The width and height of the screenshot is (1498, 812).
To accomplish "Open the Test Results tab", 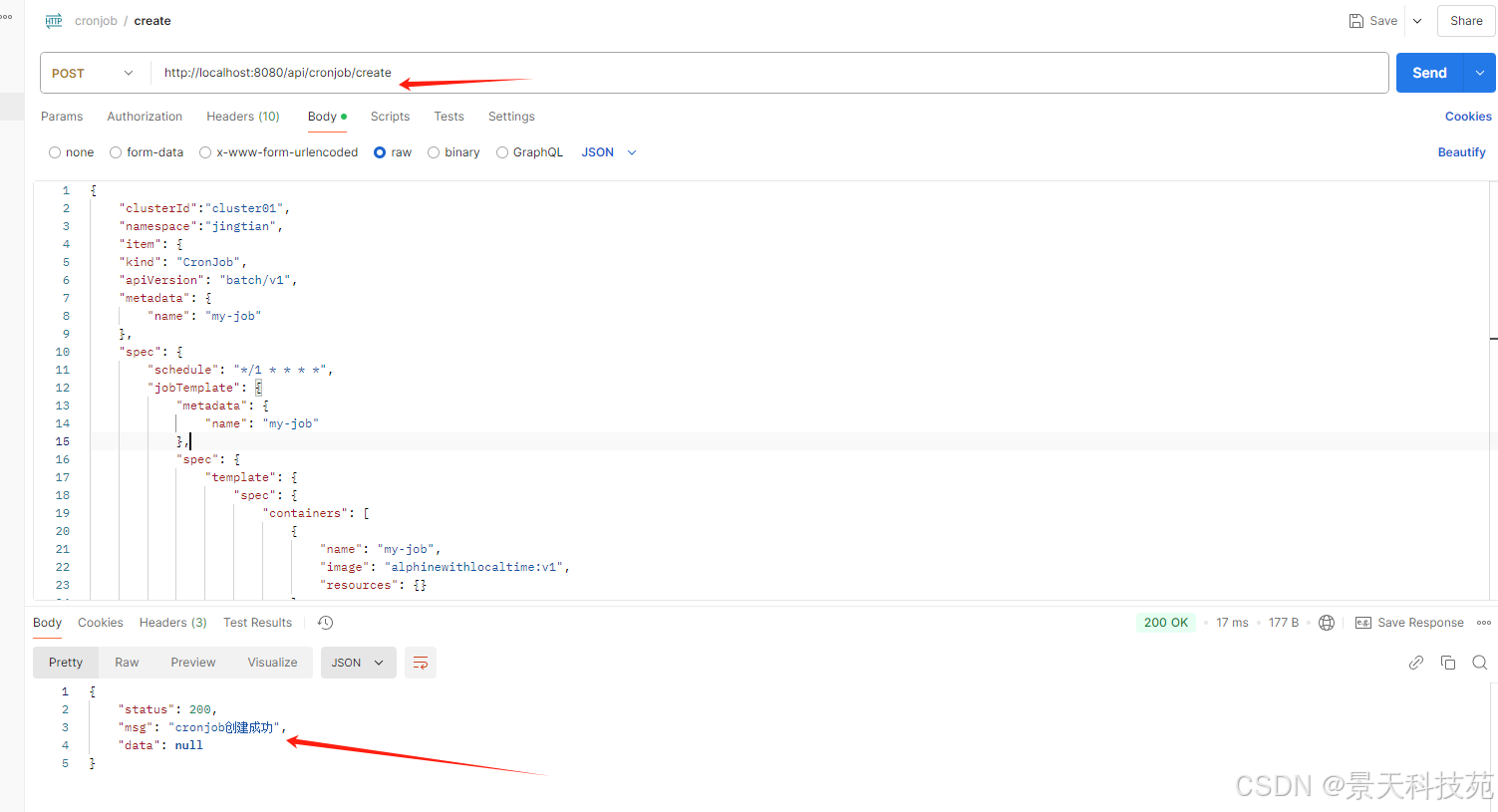I will (257, 623).
